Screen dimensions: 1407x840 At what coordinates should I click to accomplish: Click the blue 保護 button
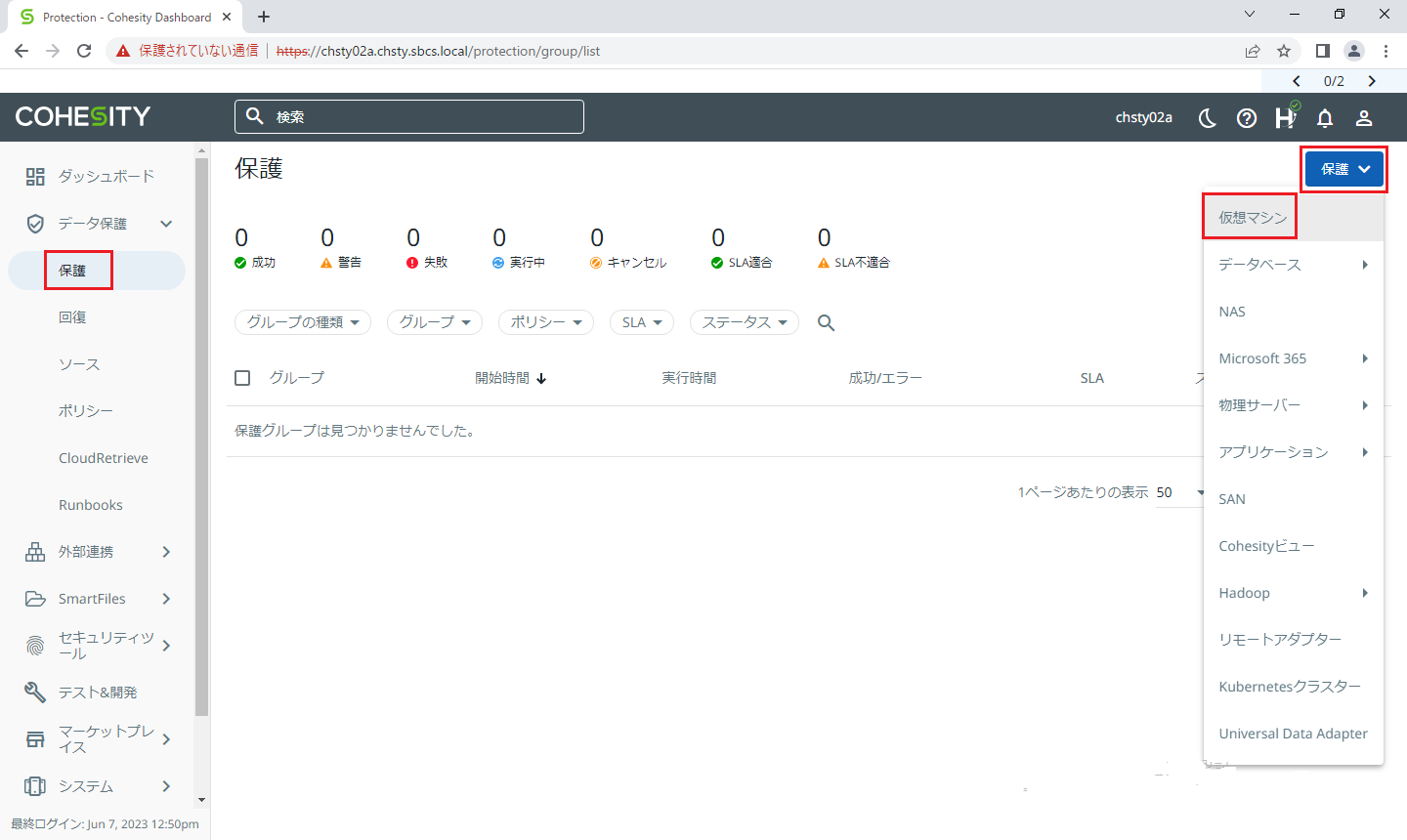1344,169
